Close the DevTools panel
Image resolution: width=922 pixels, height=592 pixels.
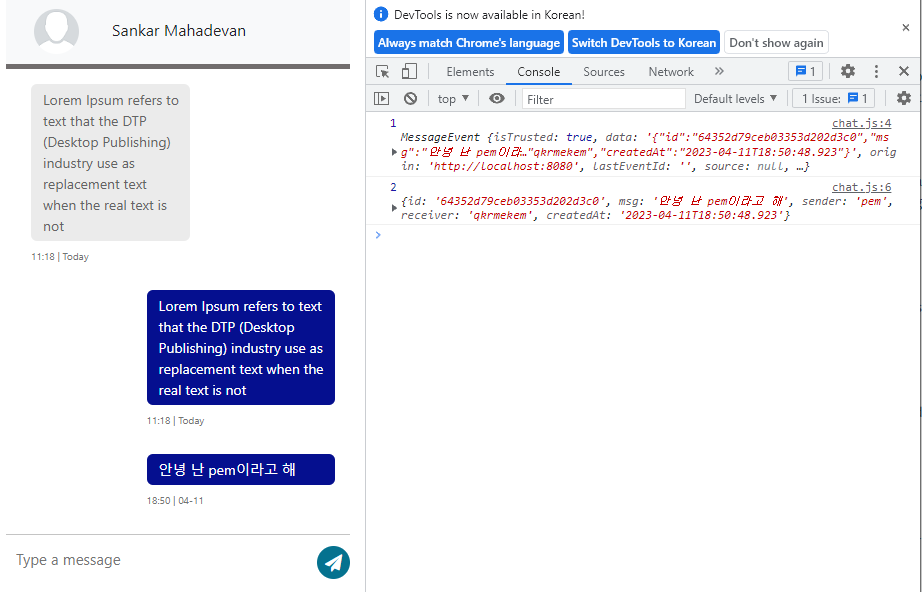(904, 72)
